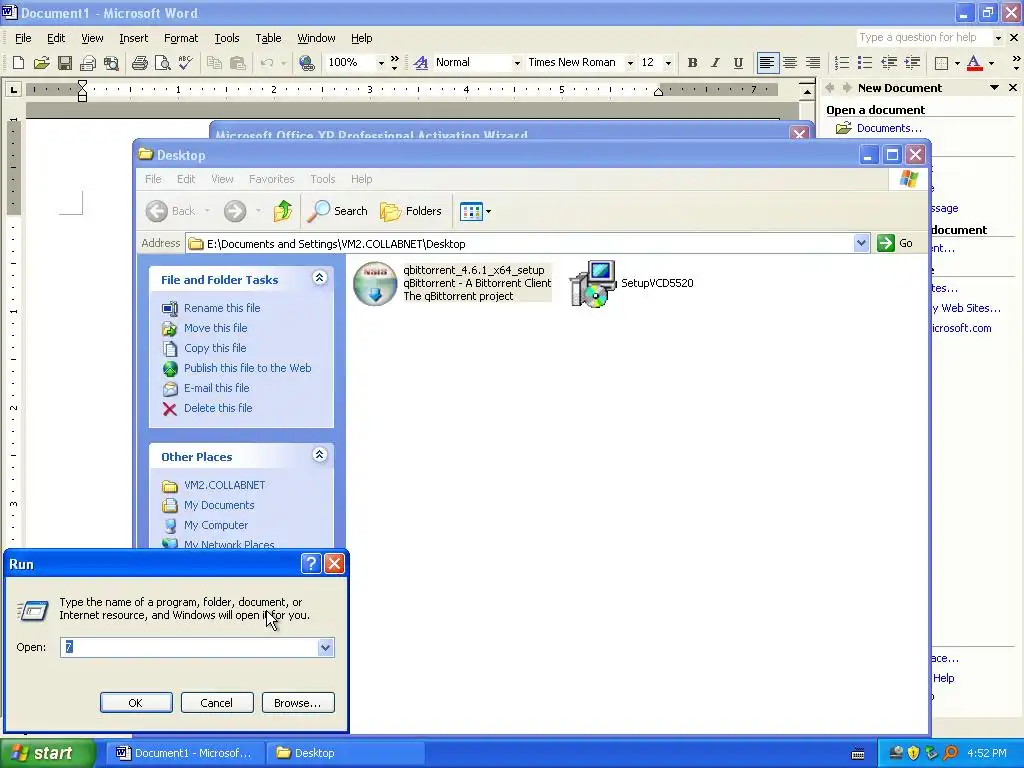Apply the red font color A button
Screen dimensions: 1024x768
[974, 63]
